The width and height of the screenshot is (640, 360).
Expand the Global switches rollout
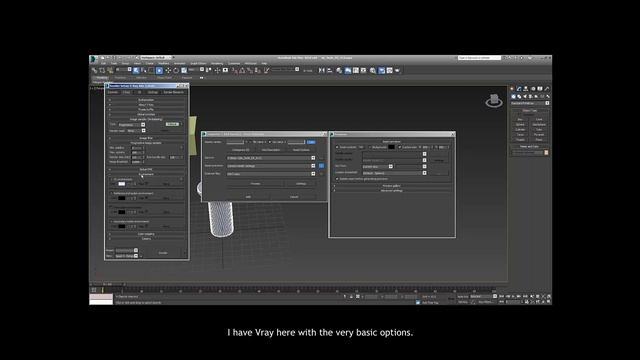point(146,114)
